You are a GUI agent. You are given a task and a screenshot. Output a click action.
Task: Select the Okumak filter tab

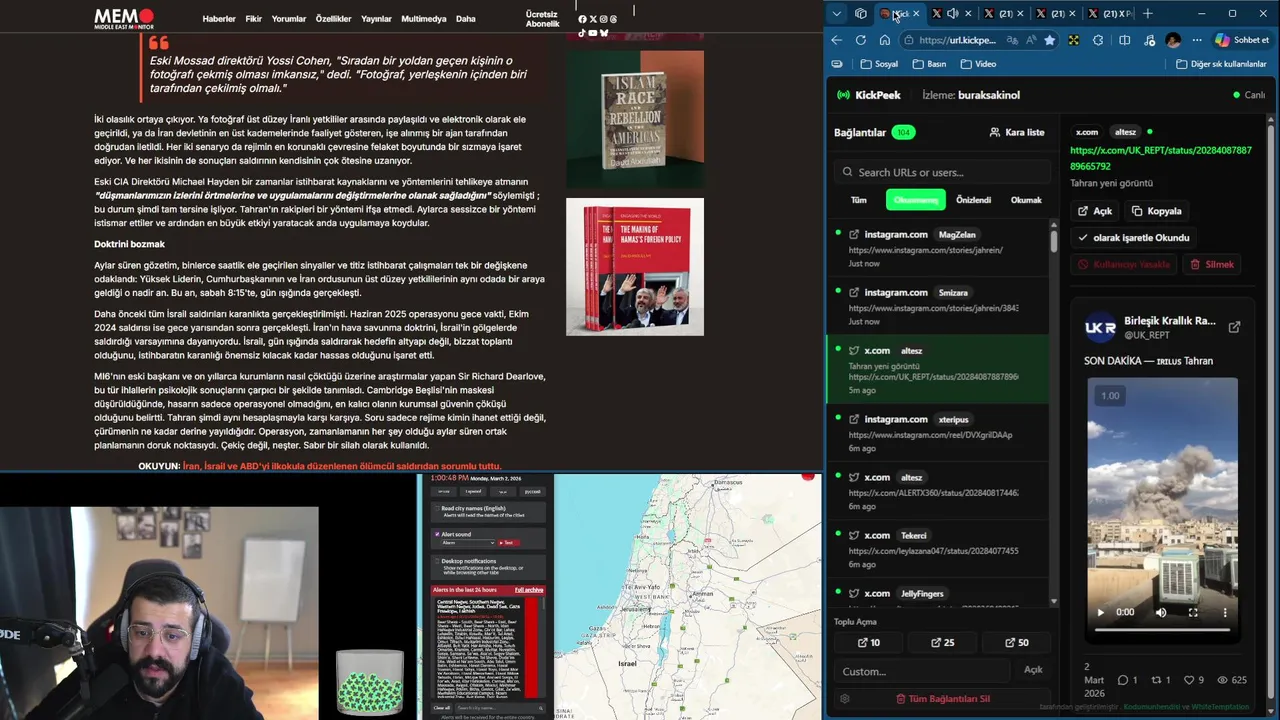(x=1026, y=200)
